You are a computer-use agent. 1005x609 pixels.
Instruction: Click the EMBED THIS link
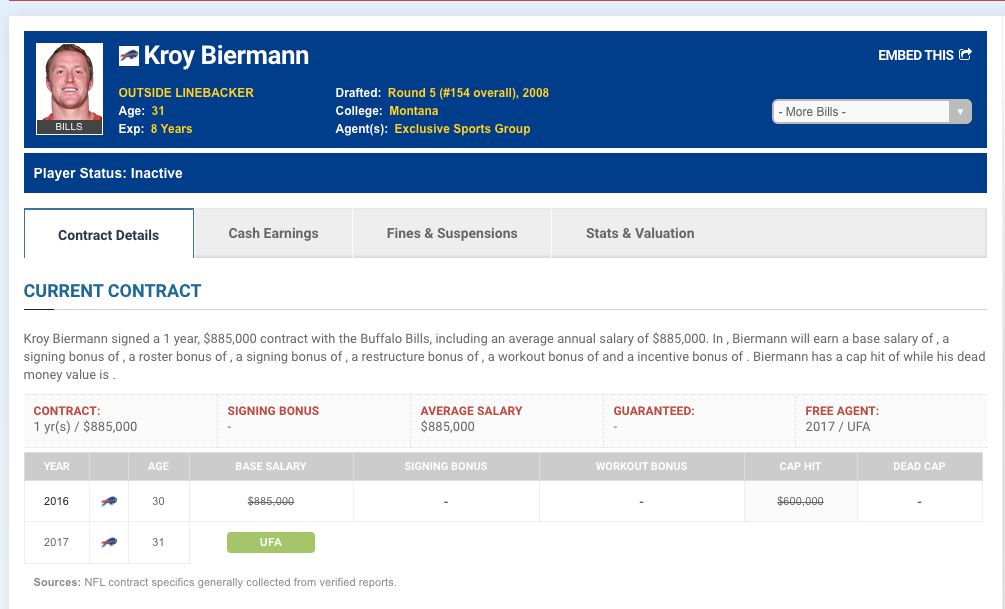(915, 55)
